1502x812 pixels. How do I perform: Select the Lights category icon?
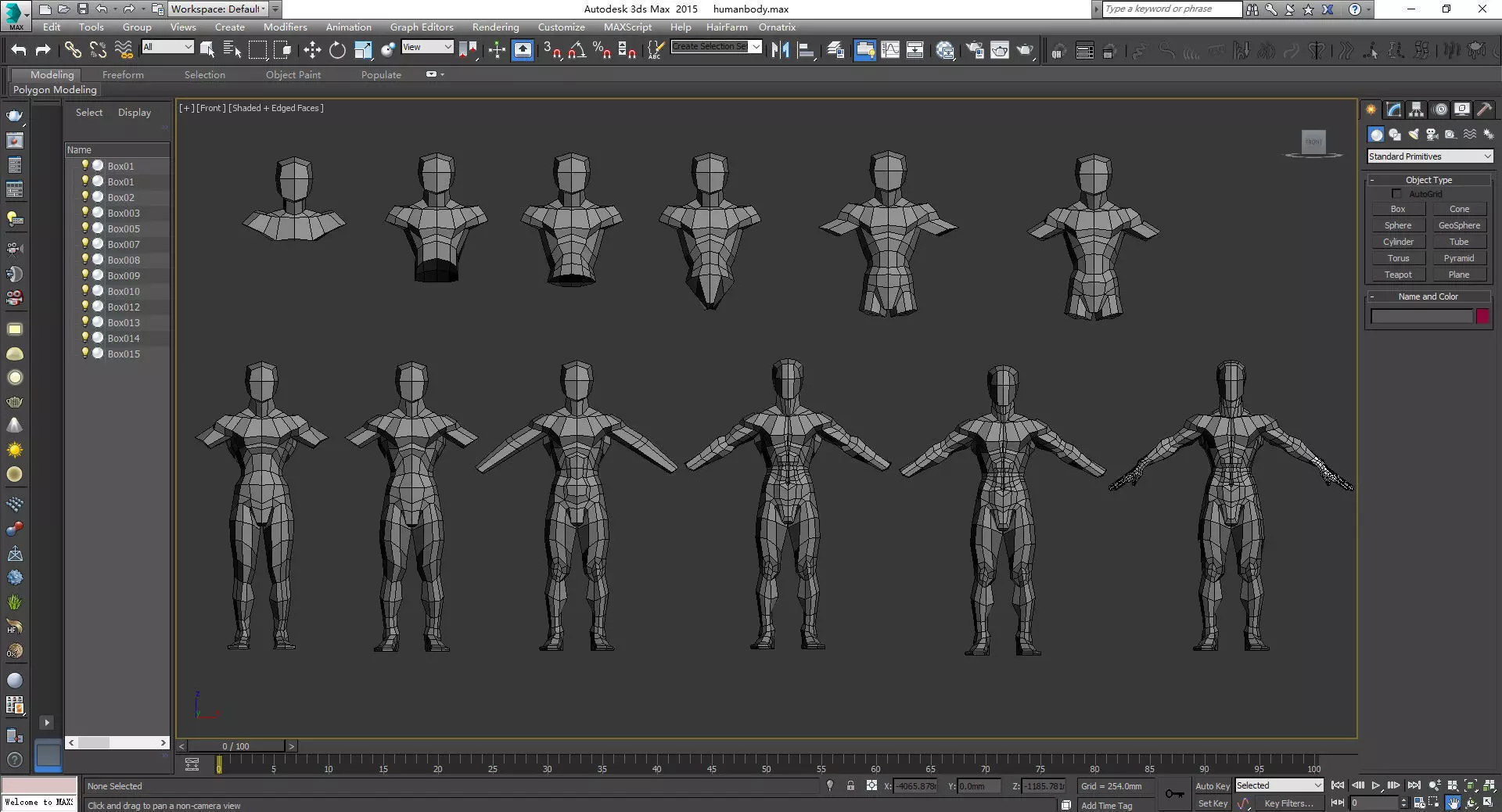[x=1414, y=135]
